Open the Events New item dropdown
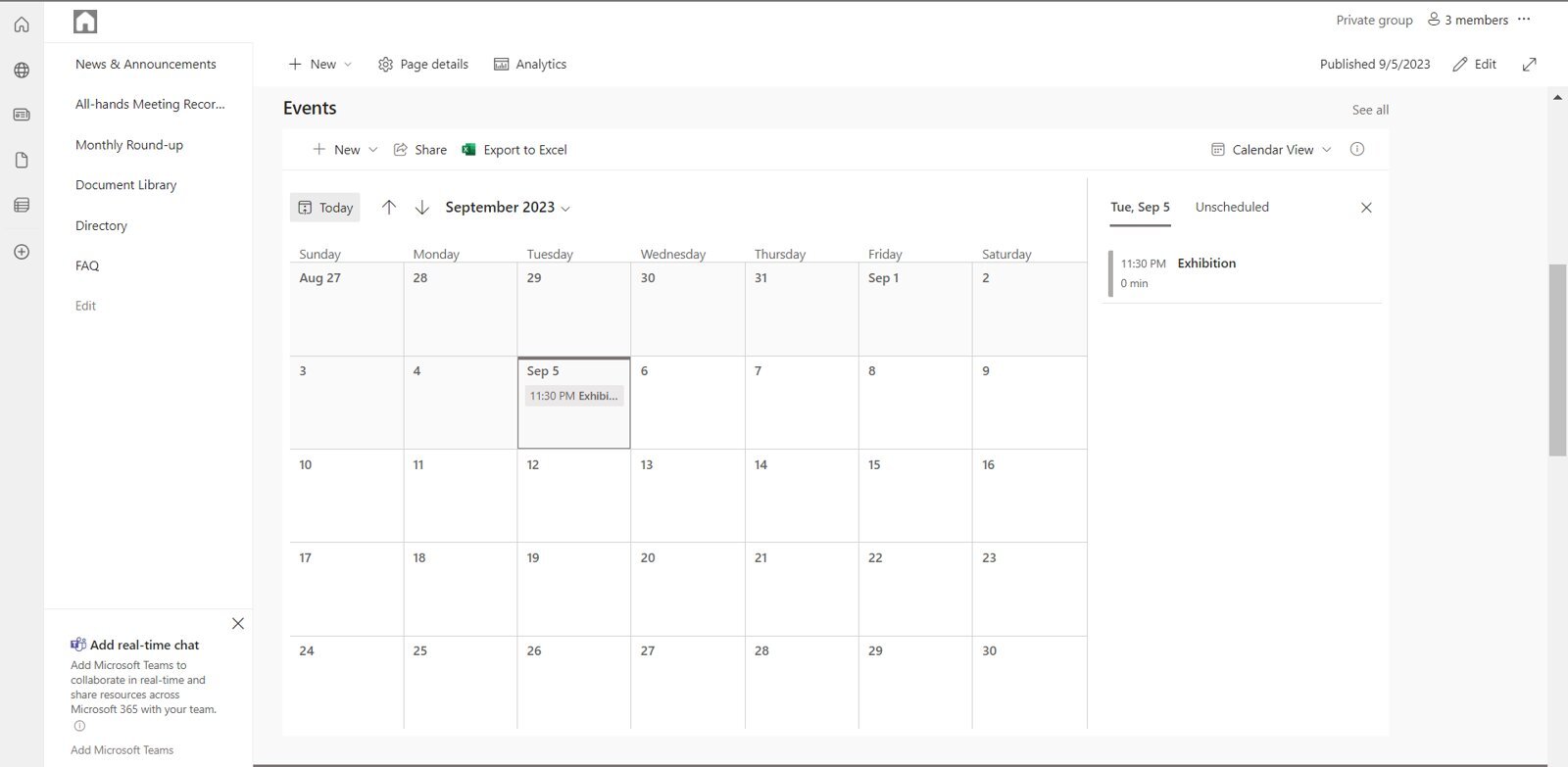This screenshot has width=1568, height=767. coord(345,150)
